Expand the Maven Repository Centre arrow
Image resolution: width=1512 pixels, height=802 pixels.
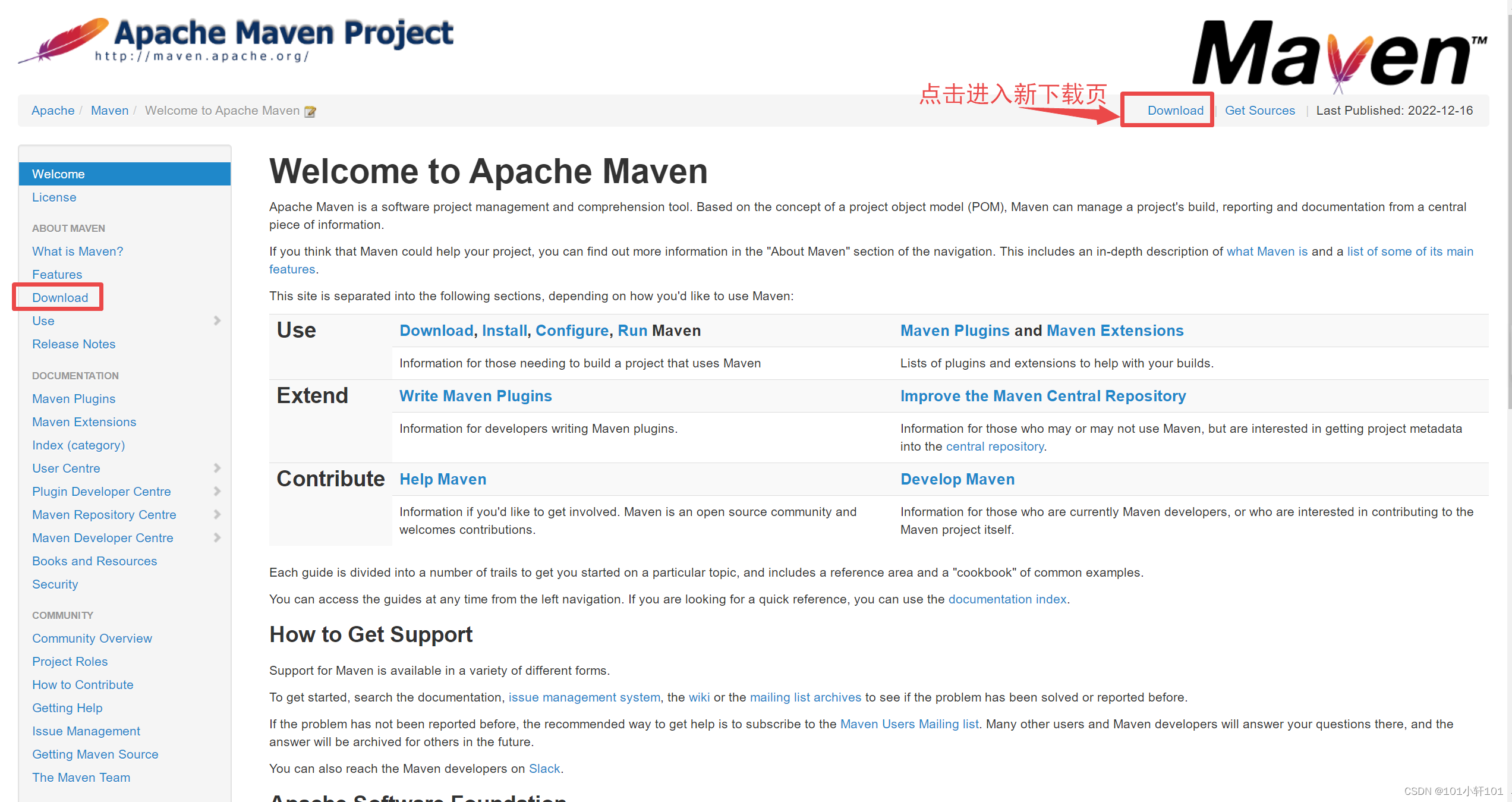click(217, 515)
